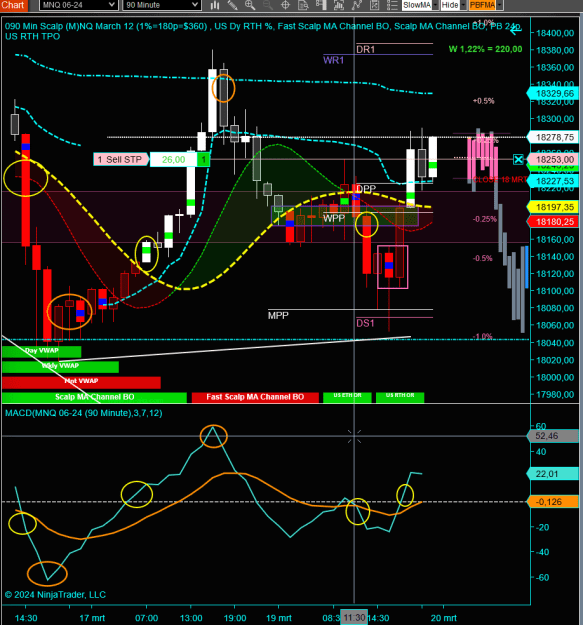Click the orange PBFMA button
The width and height of the screenshot is (583, 625).
(482, 5)
